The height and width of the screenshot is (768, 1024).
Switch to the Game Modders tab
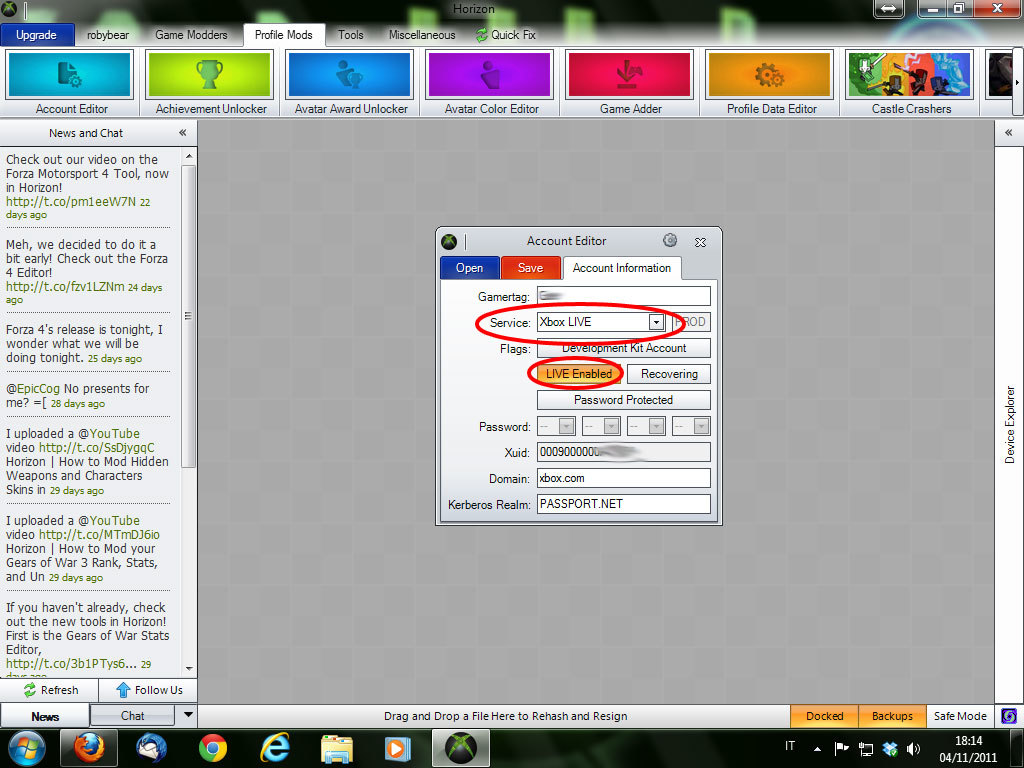point(191,35)
